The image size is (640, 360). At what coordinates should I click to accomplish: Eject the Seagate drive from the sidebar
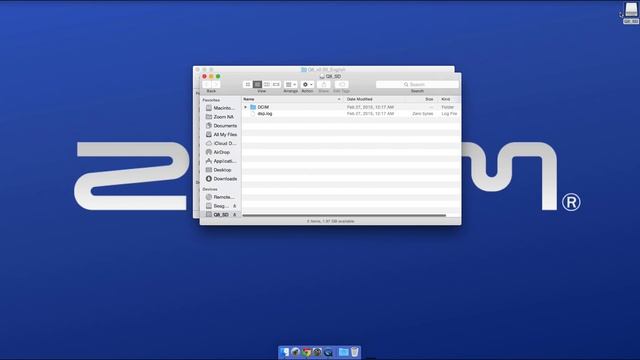pos(235,206)
